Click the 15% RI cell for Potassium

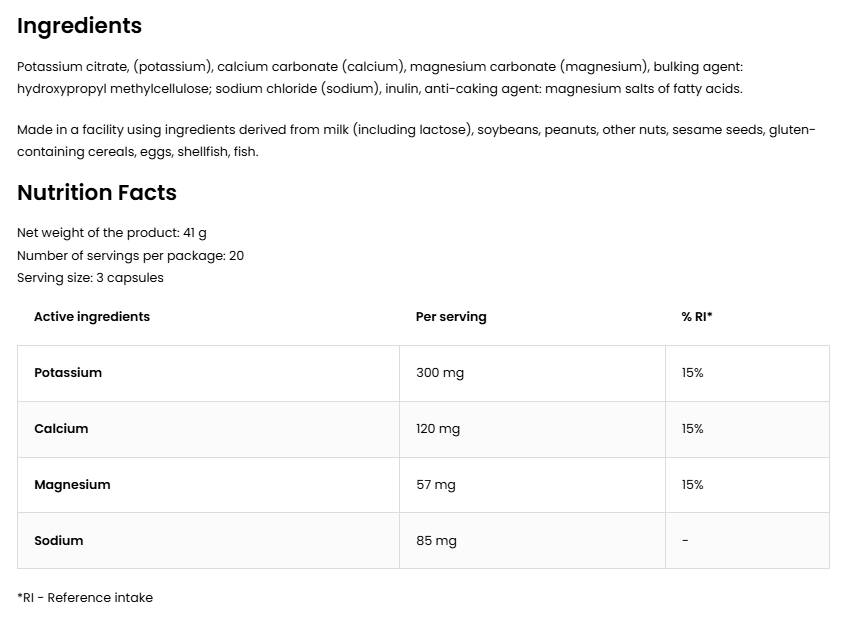[693, 373]
